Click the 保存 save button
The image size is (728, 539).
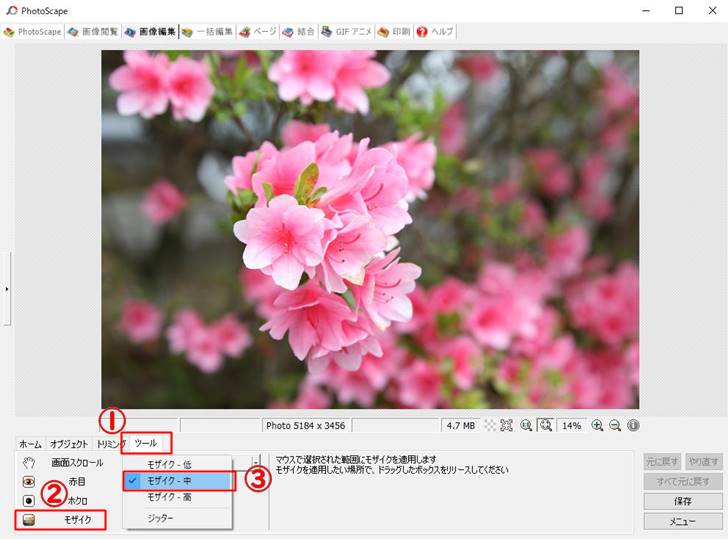[682, 501]
